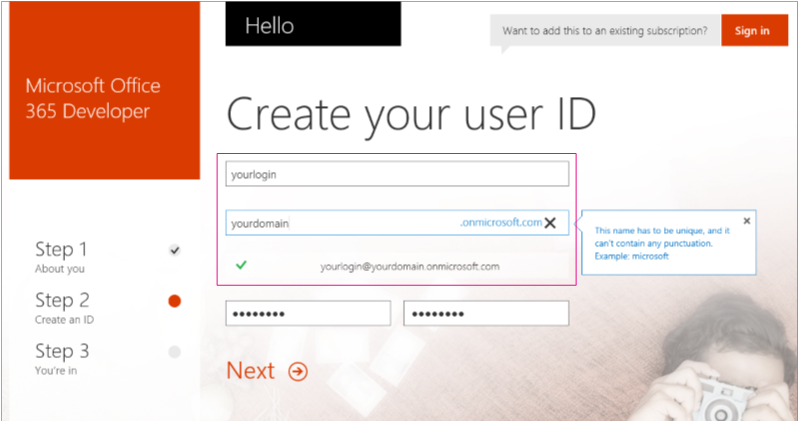Click 'Want to add this to an existing subscription?'

[605, 31]
